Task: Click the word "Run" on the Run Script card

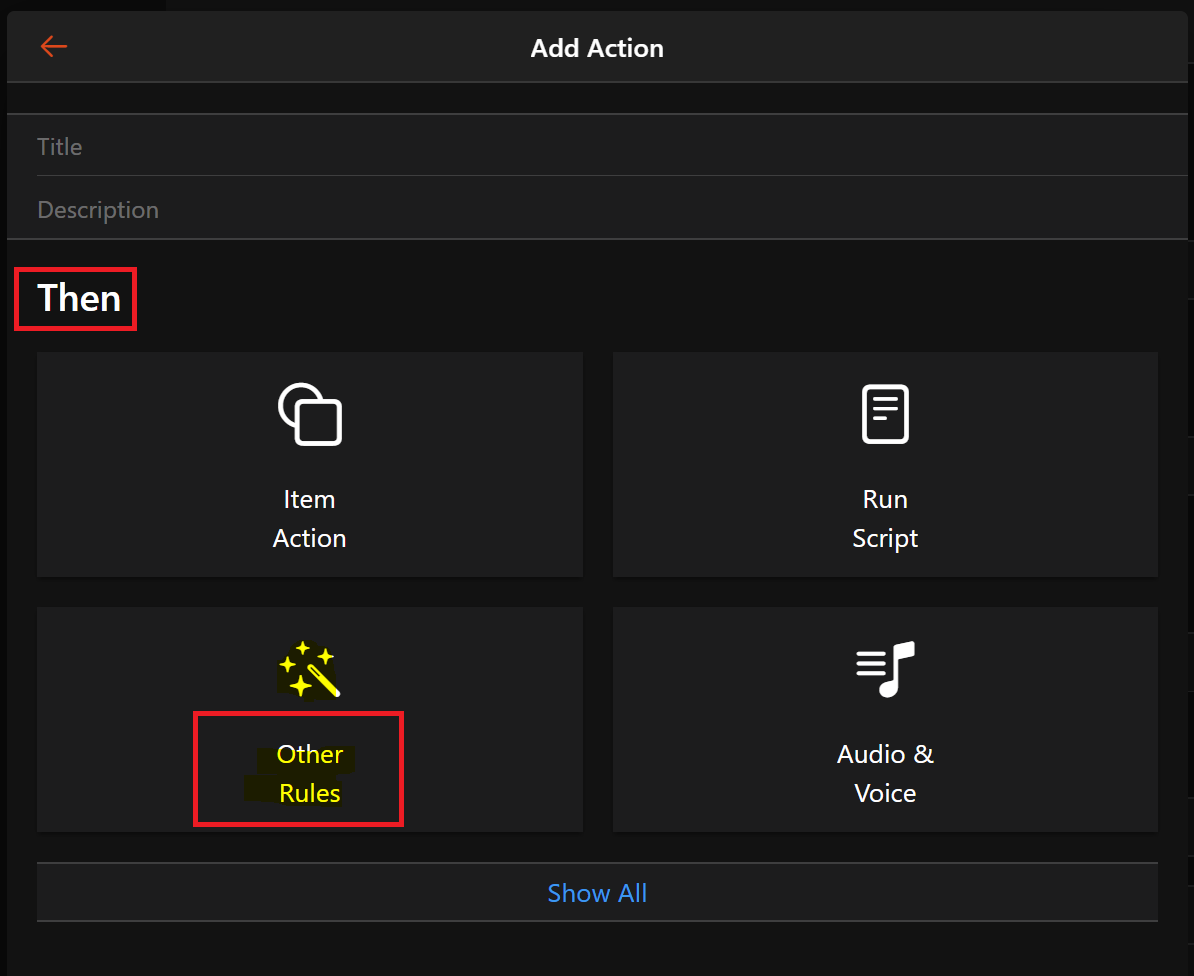Action: 885,500
